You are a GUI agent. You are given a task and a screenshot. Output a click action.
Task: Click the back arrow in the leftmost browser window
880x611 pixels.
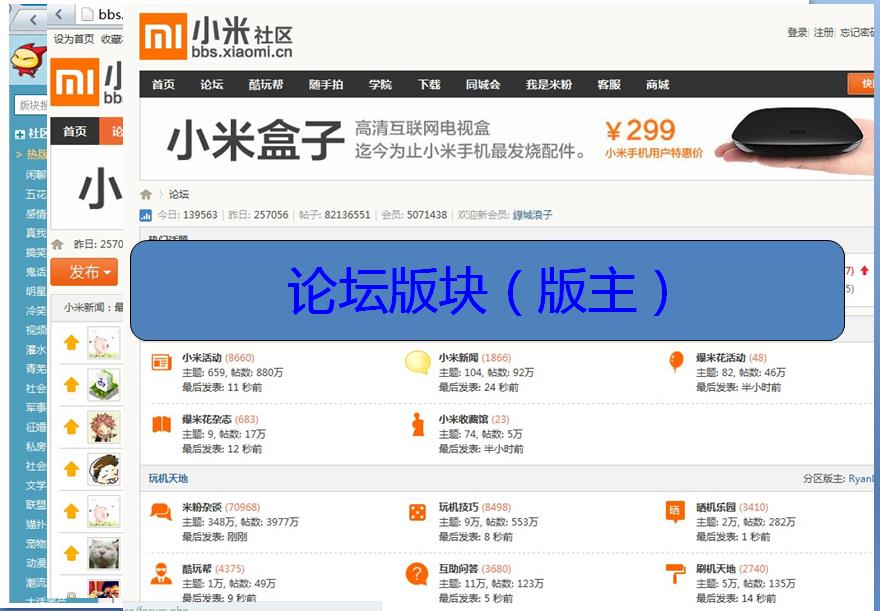pos(33,20)
